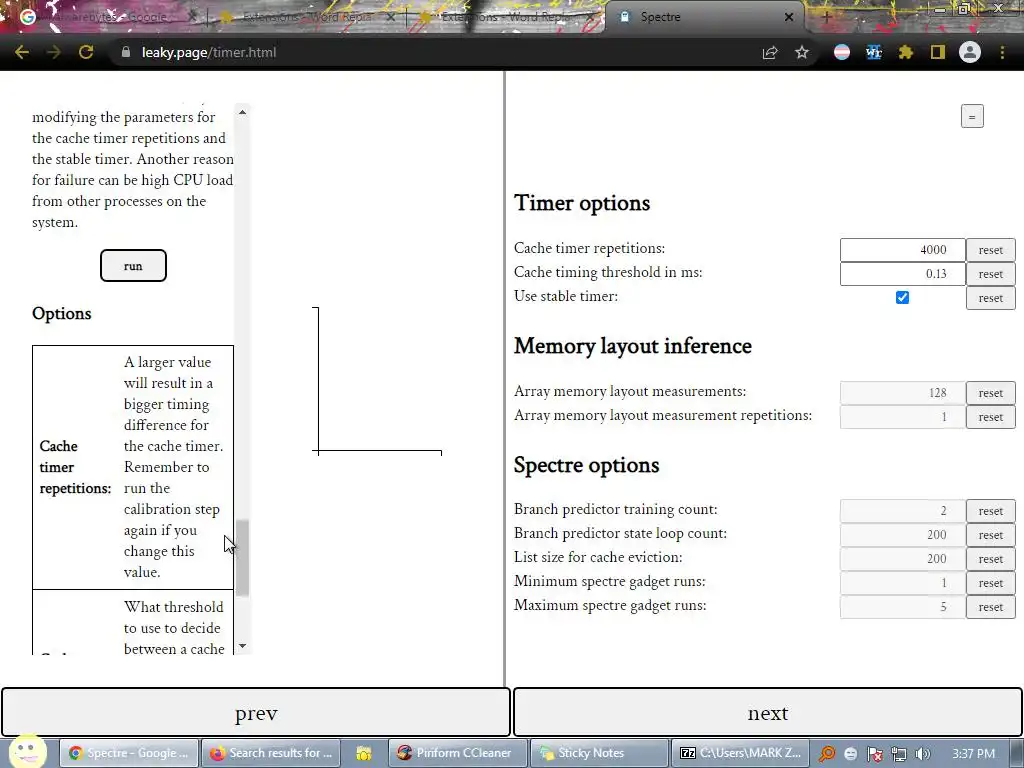The height and width of the screenshot is (768, 1024).
Task: Reset the Use stable timer option
Action: point(991,298)
